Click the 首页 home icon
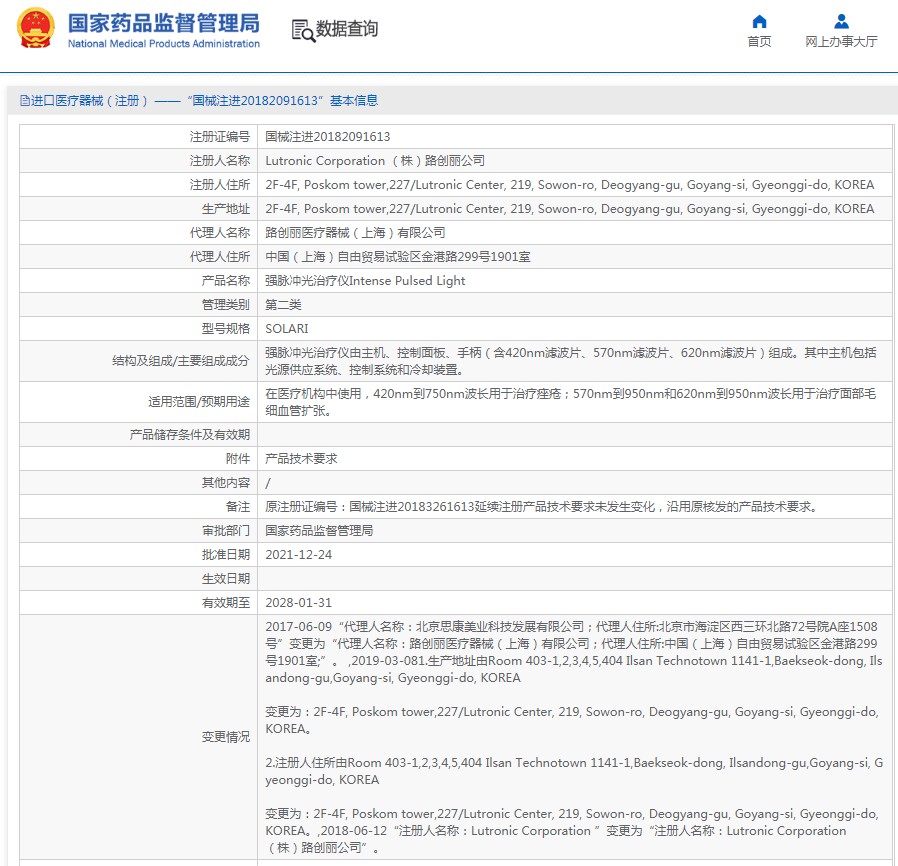 759,22
